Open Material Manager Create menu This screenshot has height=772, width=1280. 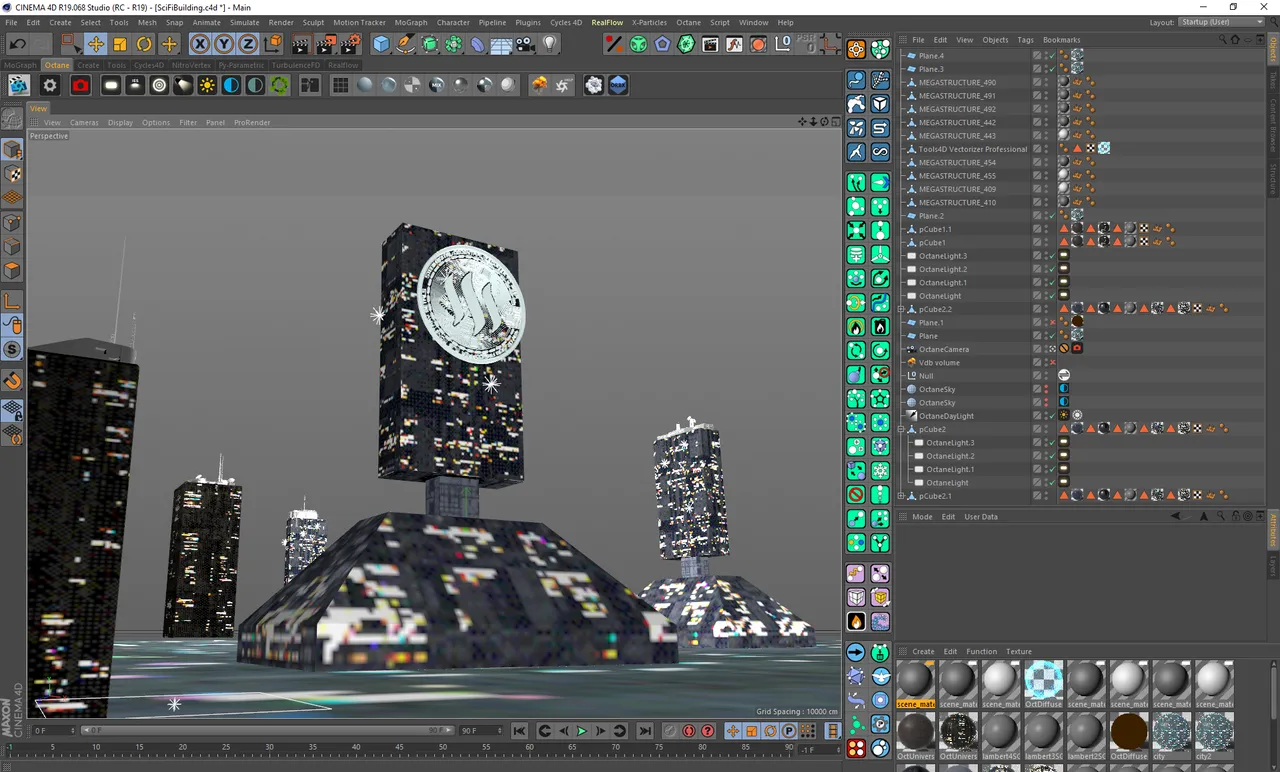[x=923, y=651]
